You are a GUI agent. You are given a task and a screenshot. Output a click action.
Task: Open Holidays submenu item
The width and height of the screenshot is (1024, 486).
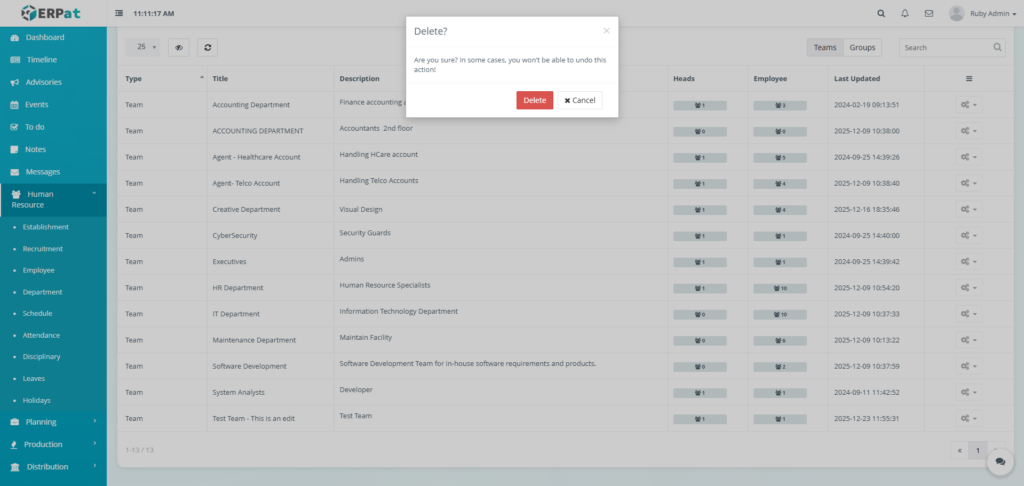click(x=36, y=400)
